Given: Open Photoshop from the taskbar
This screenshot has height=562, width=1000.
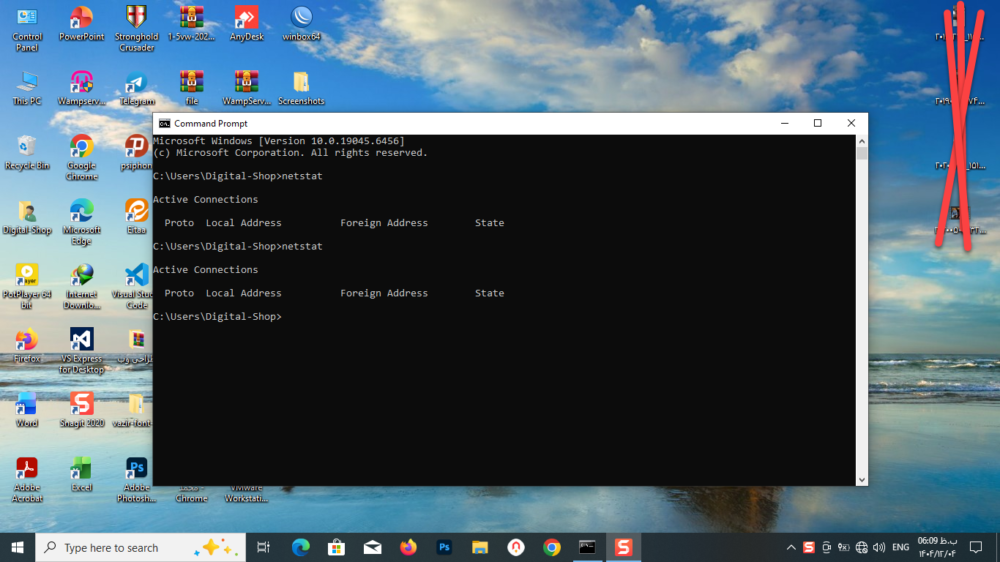Looking at the screenshot, I should pos(444,547).
